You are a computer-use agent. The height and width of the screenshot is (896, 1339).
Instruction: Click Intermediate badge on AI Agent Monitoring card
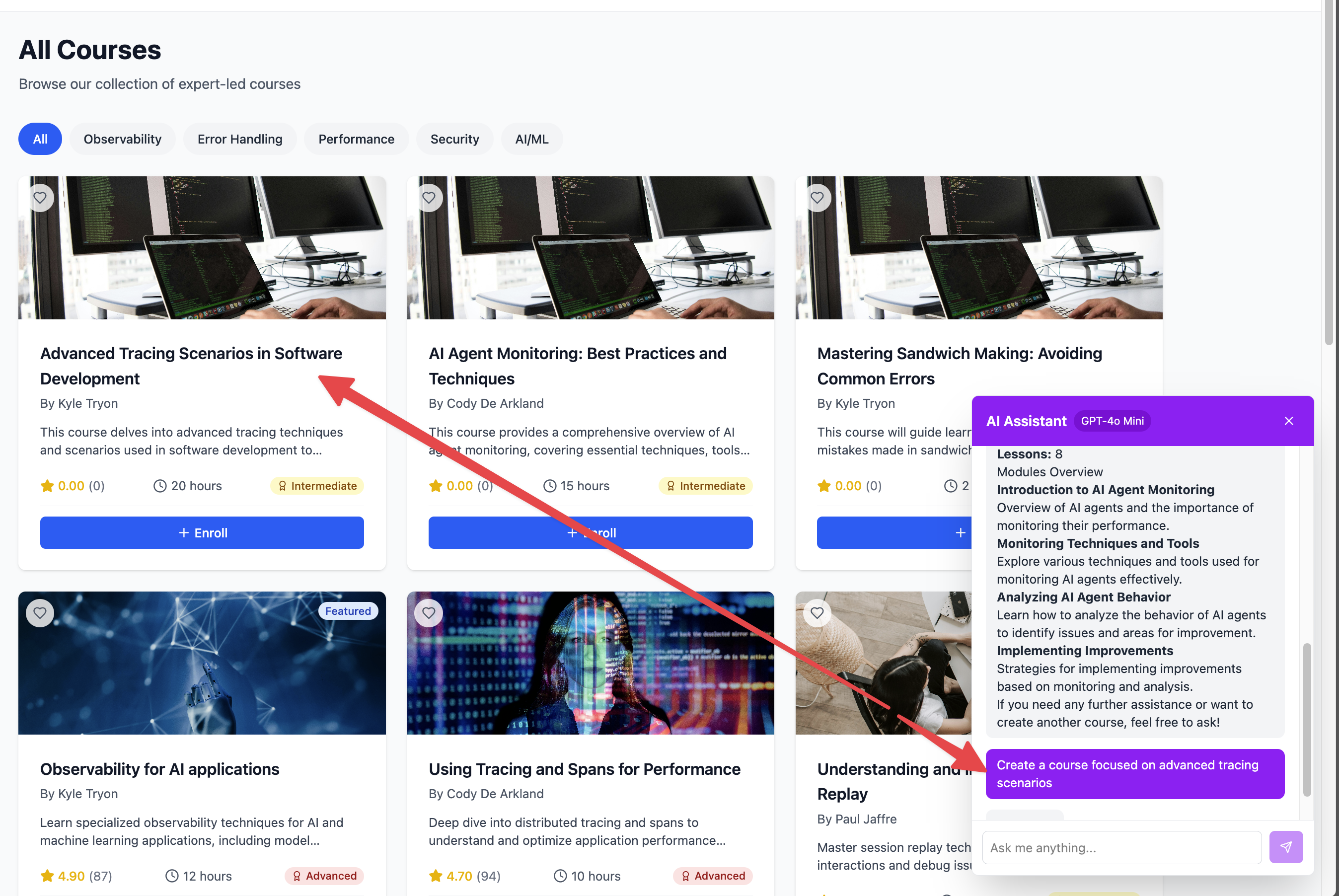point(705,486)
